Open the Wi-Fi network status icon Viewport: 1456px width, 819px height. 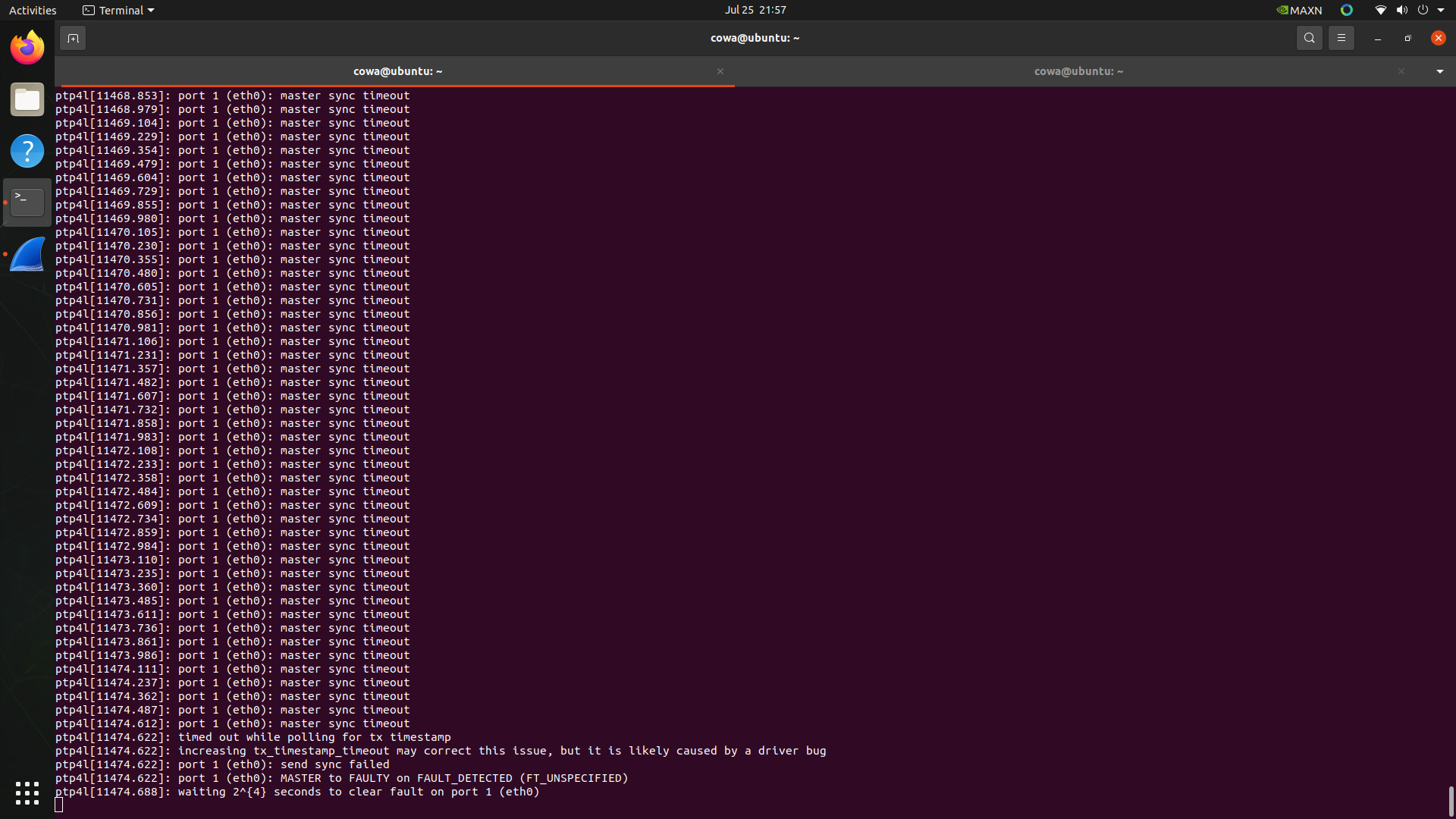[1380, 11]
